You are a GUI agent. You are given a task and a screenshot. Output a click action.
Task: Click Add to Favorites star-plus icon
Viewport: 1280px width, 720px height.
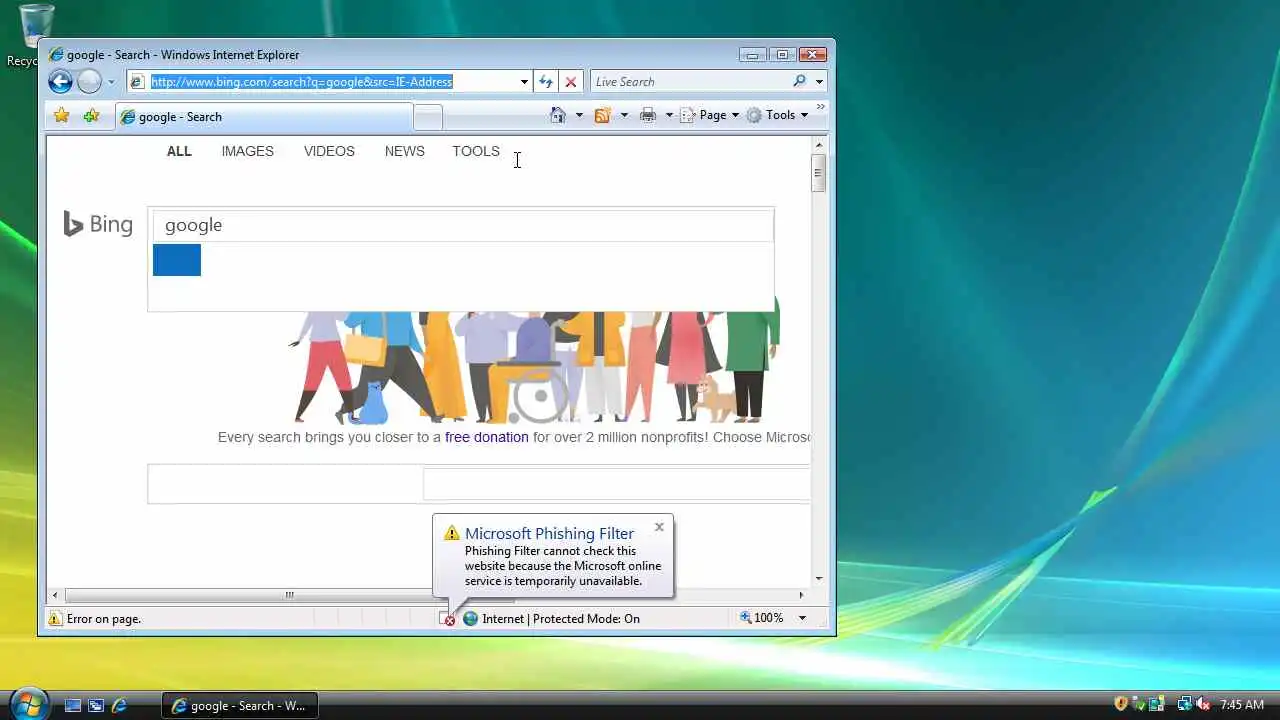pyautogui.click(x=91, y=116)
